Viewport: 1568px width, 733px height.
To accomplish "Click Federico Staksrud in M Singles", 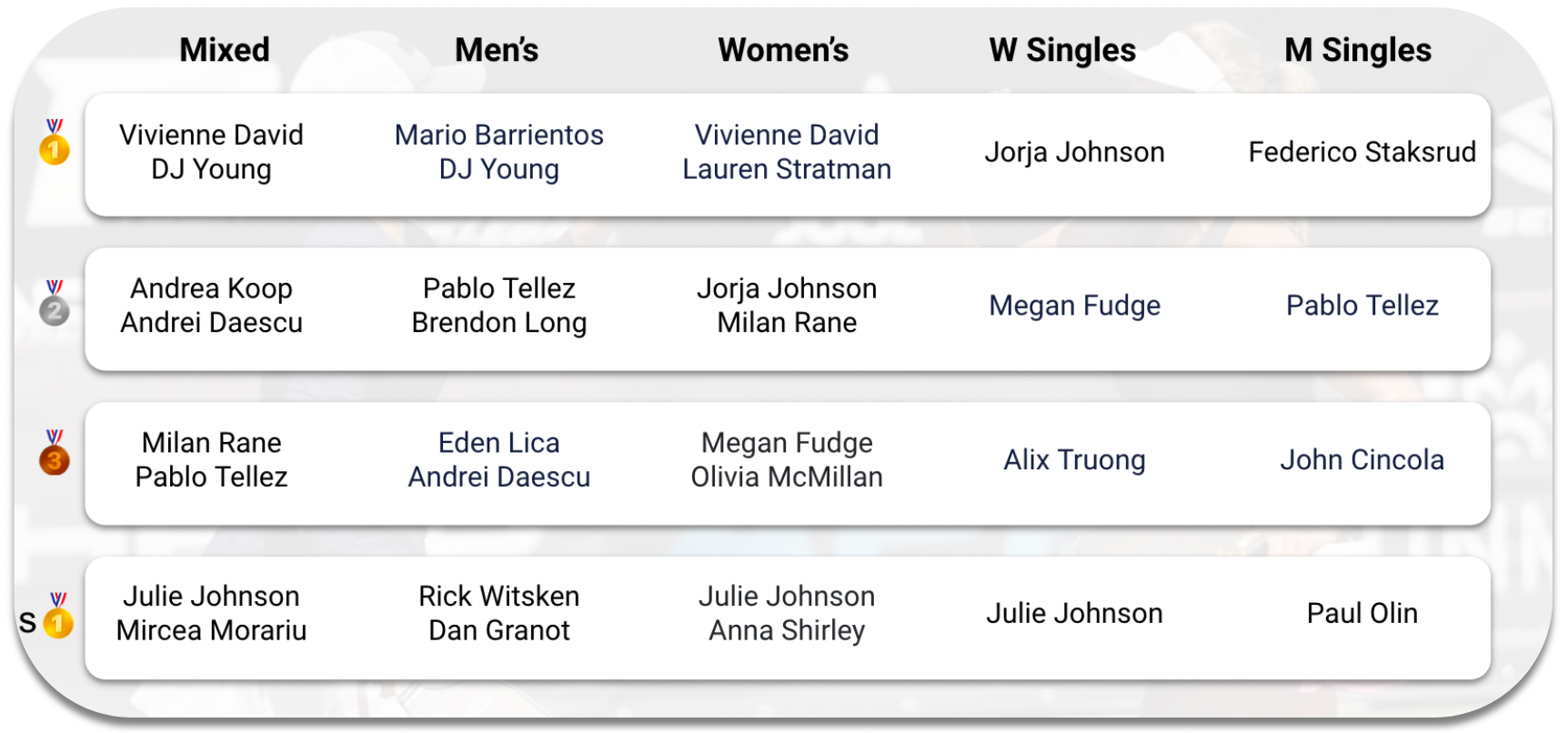I will 1362,152.
